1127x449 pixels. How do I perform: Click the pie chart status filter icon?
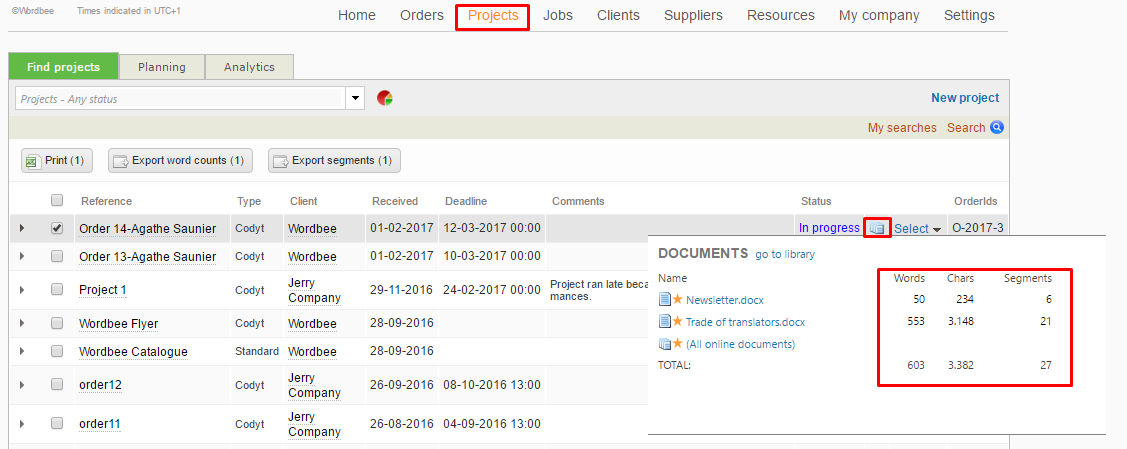[x=384, y=98]
